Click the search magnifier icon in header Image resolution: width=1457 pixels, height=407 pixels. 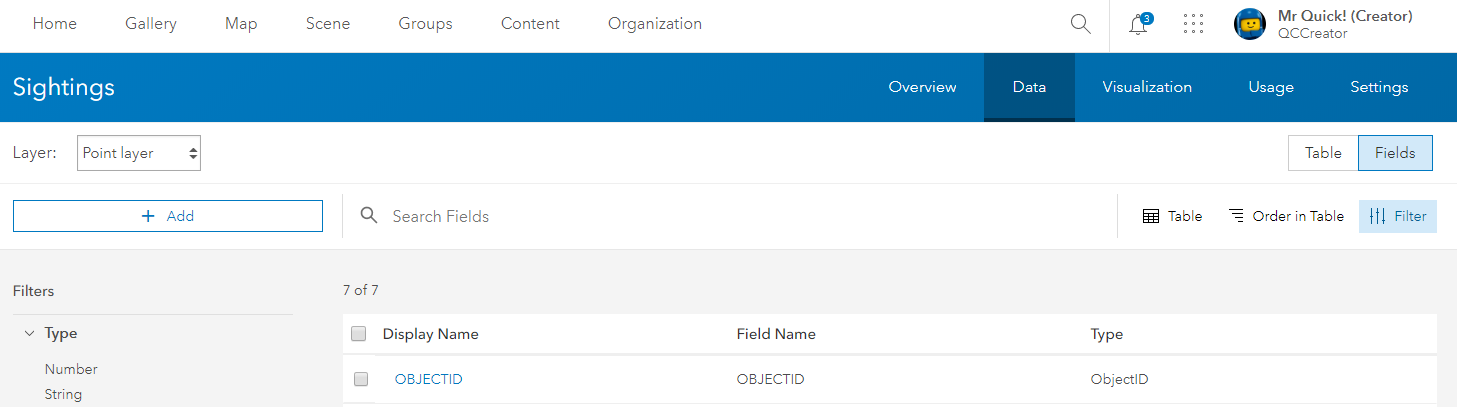(x=1080, y=24)
